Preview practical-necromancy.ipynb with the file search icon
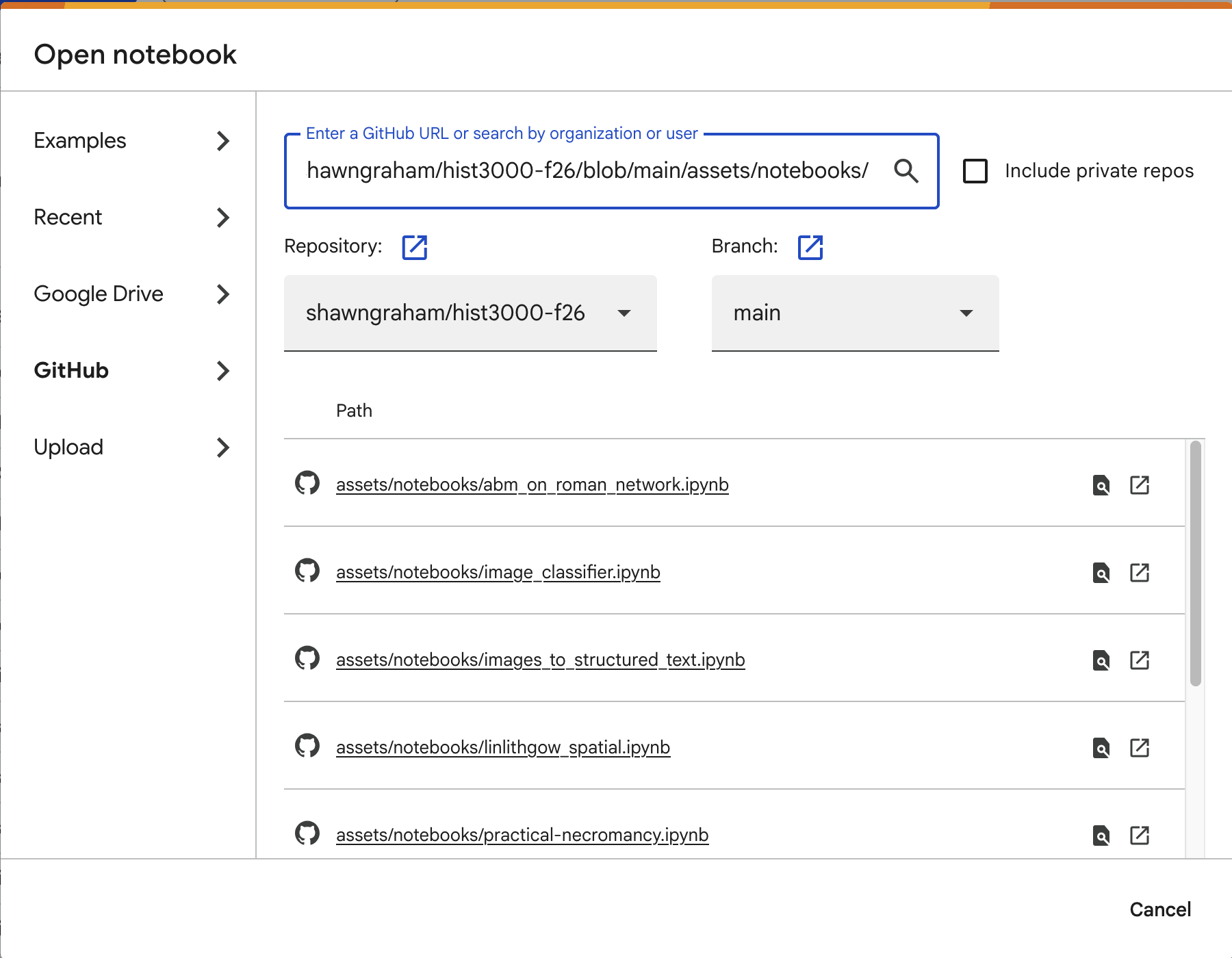1232x958 pixels. (x=1101, y=836)
